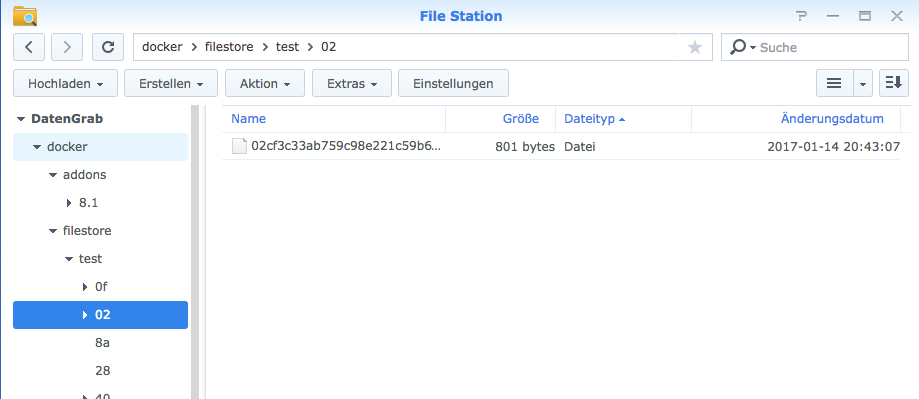Open Einstellungen settings
Viewport: 919px width, 399px height.
tap(453, 83)
